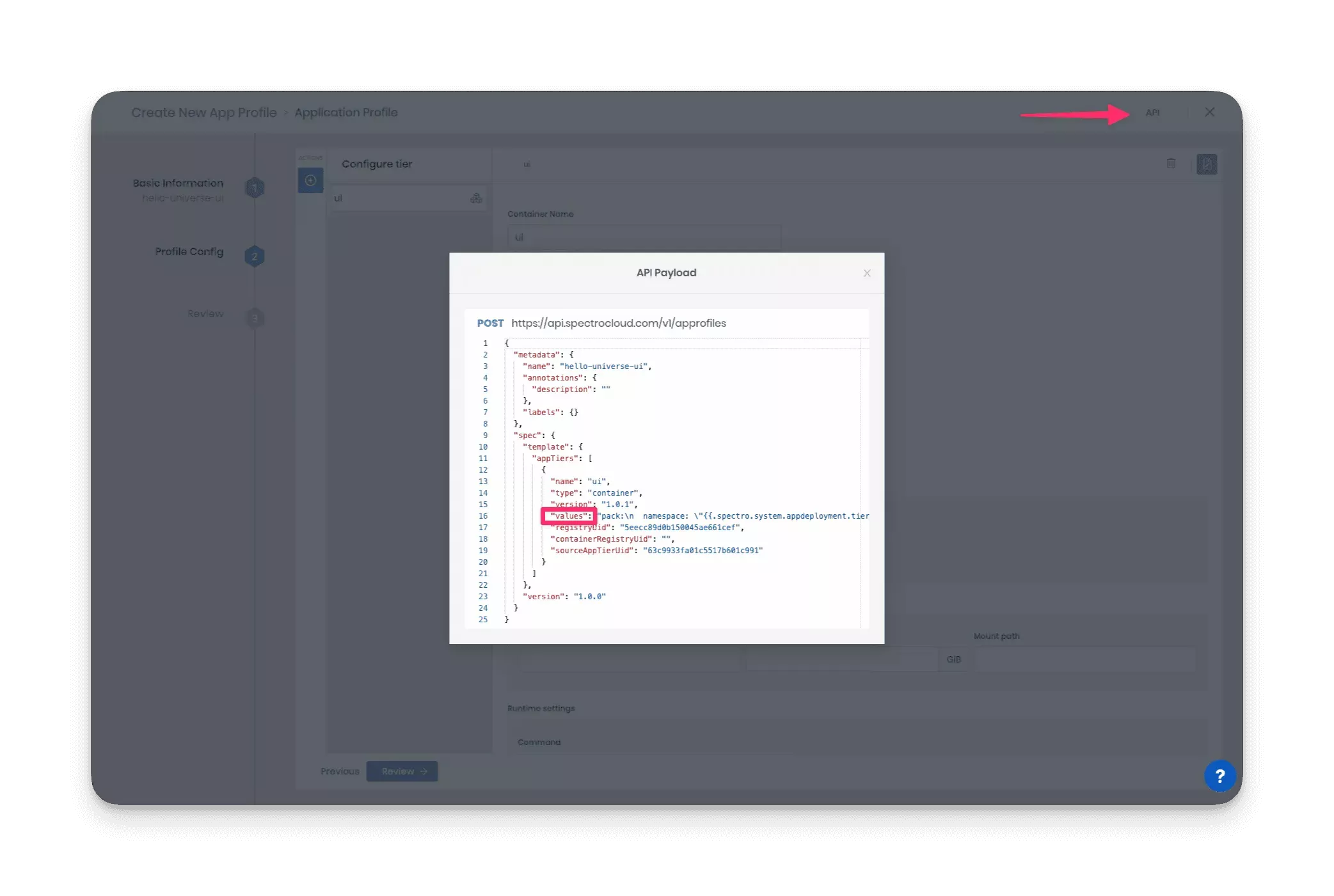Screen dimensions: 1334x896
Task: Go back using the Previous link
Action: point(339,771)
